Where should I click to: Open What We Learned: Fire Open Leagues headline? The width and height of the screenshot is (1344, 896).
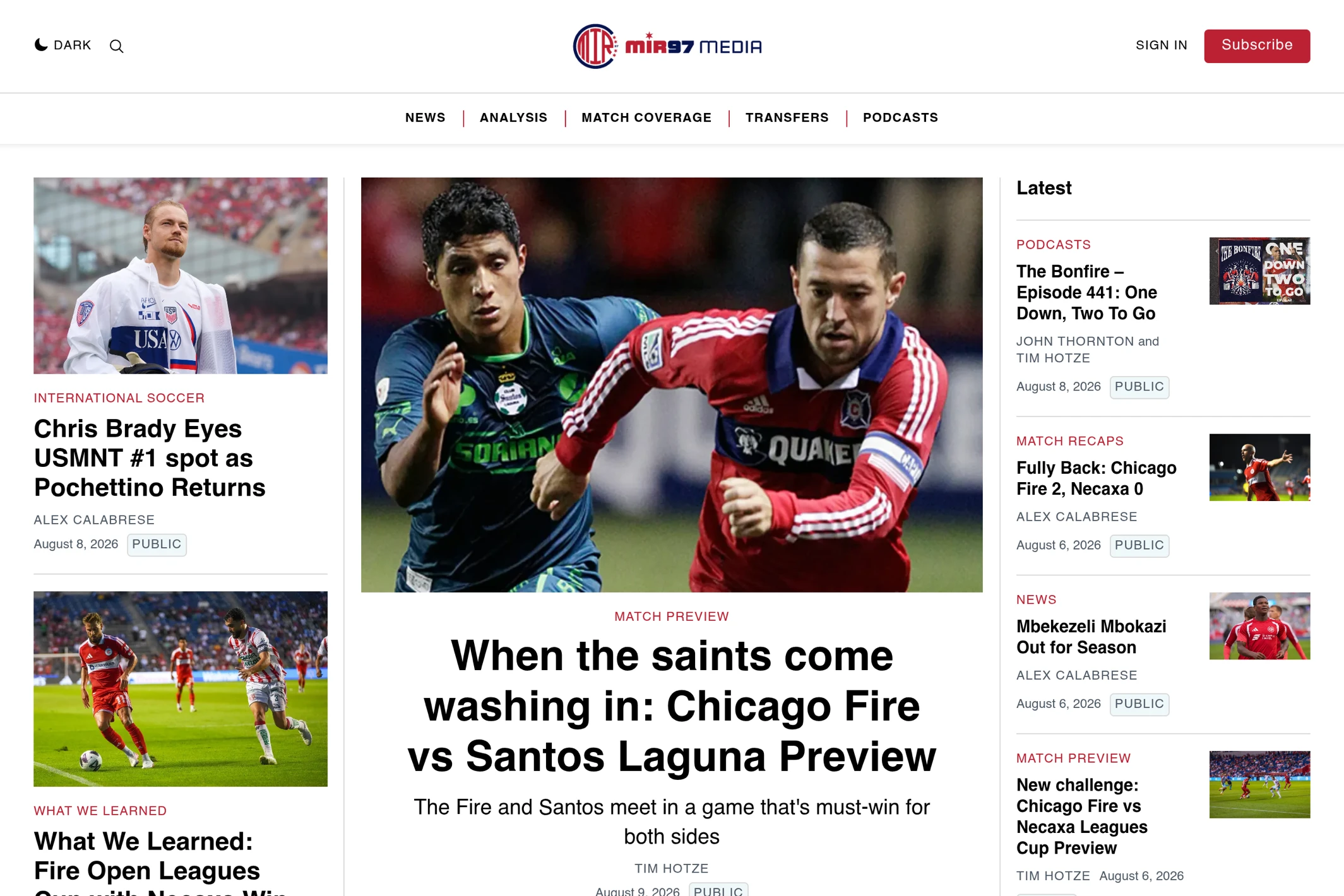[x=160, y=862]
